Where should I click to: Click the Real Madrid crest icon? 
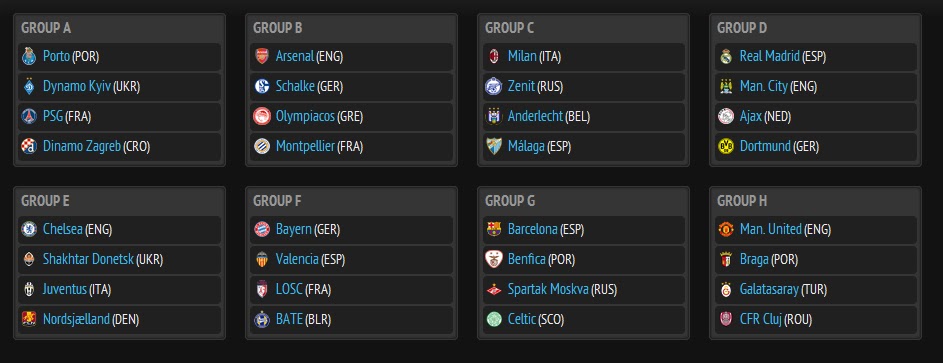pyautogui.click(x=726, y=56)
